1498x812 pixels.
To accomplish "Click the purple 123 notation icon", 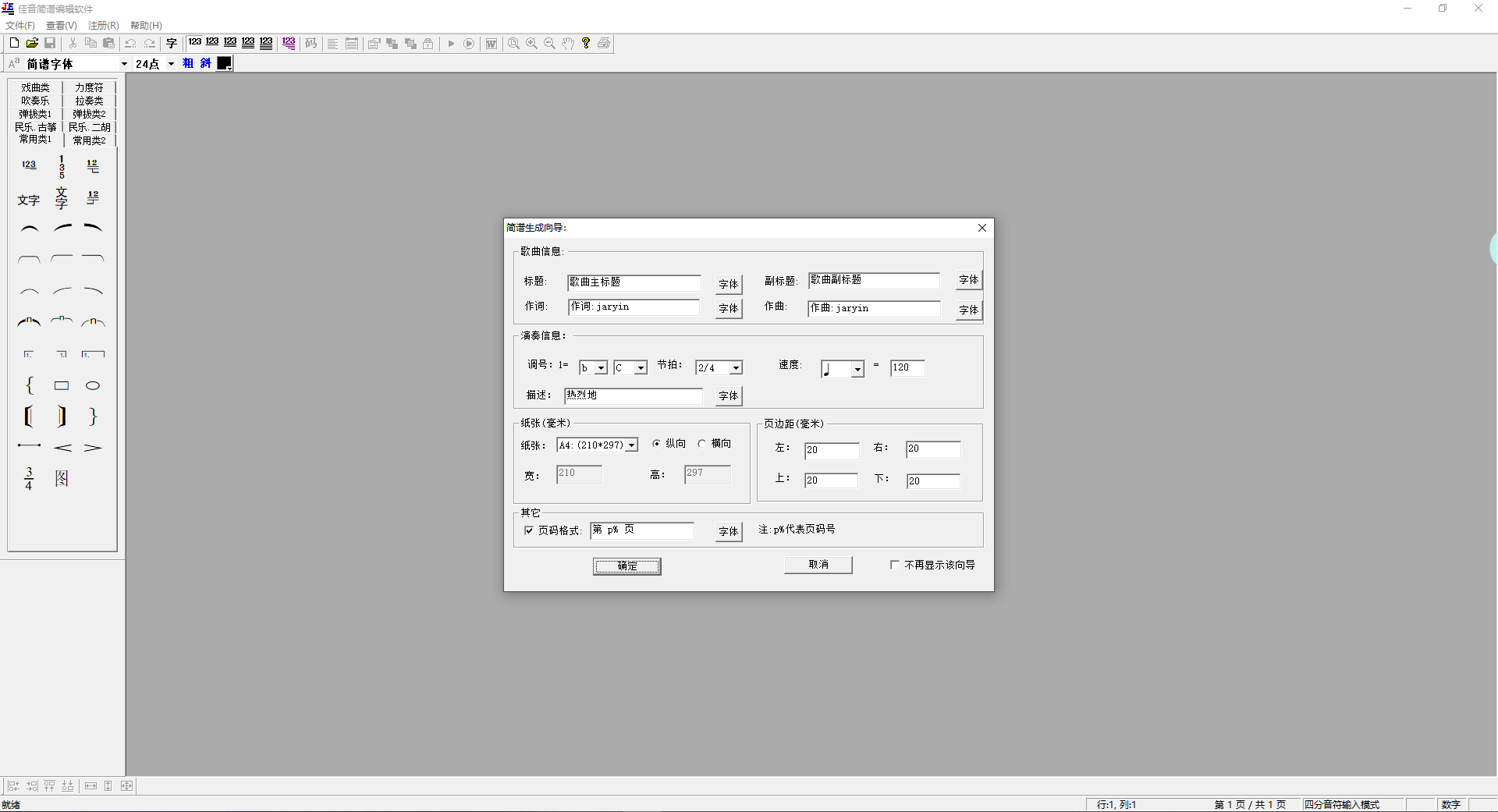I will (289, 44).
